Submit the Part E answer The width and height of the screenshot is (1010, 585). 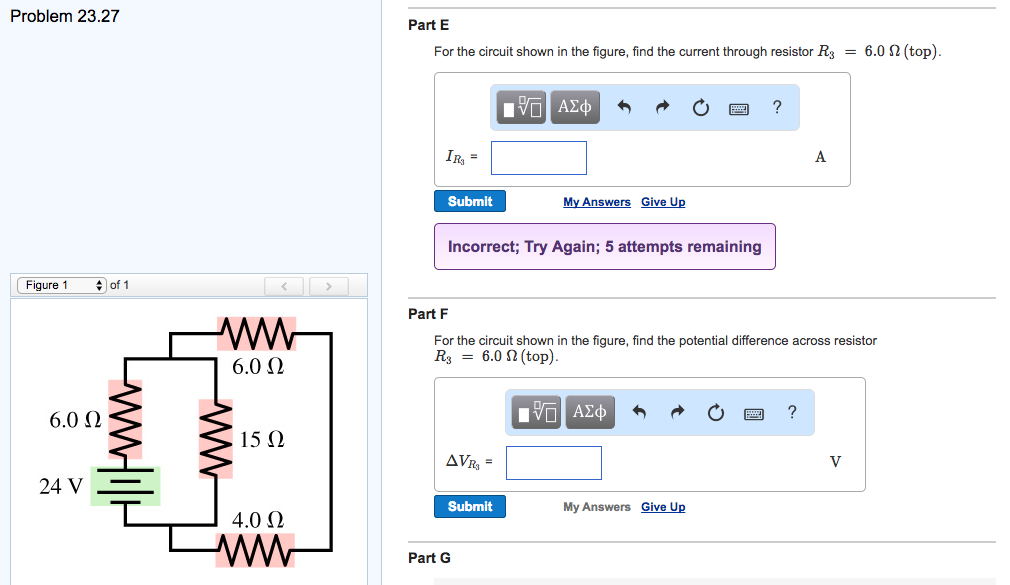tap(470, 201)
